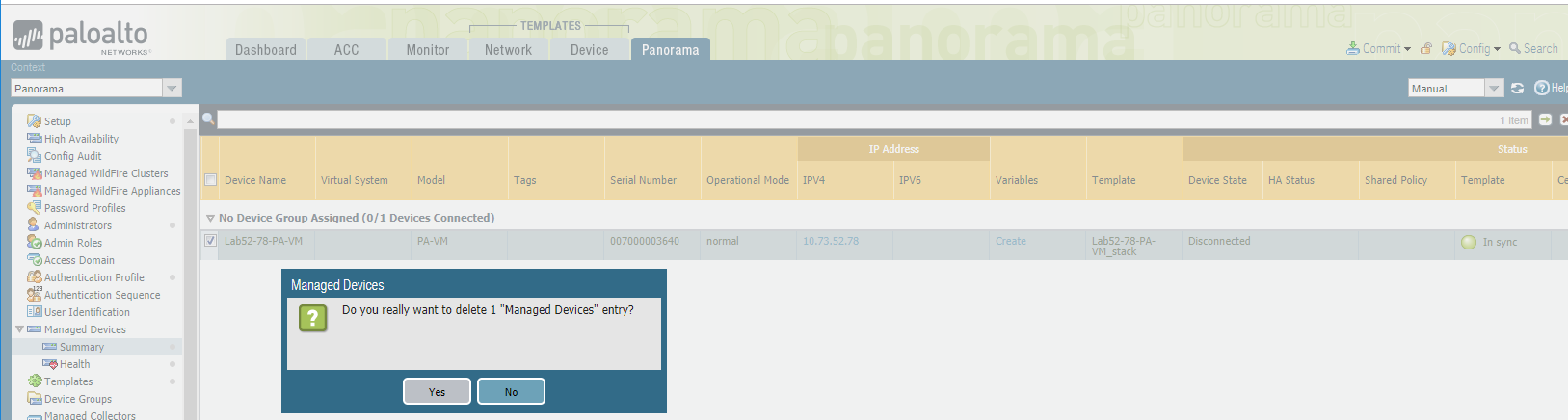Sort by the Device Name column
The image size is (1568, 420).
(x=255, y=180)
